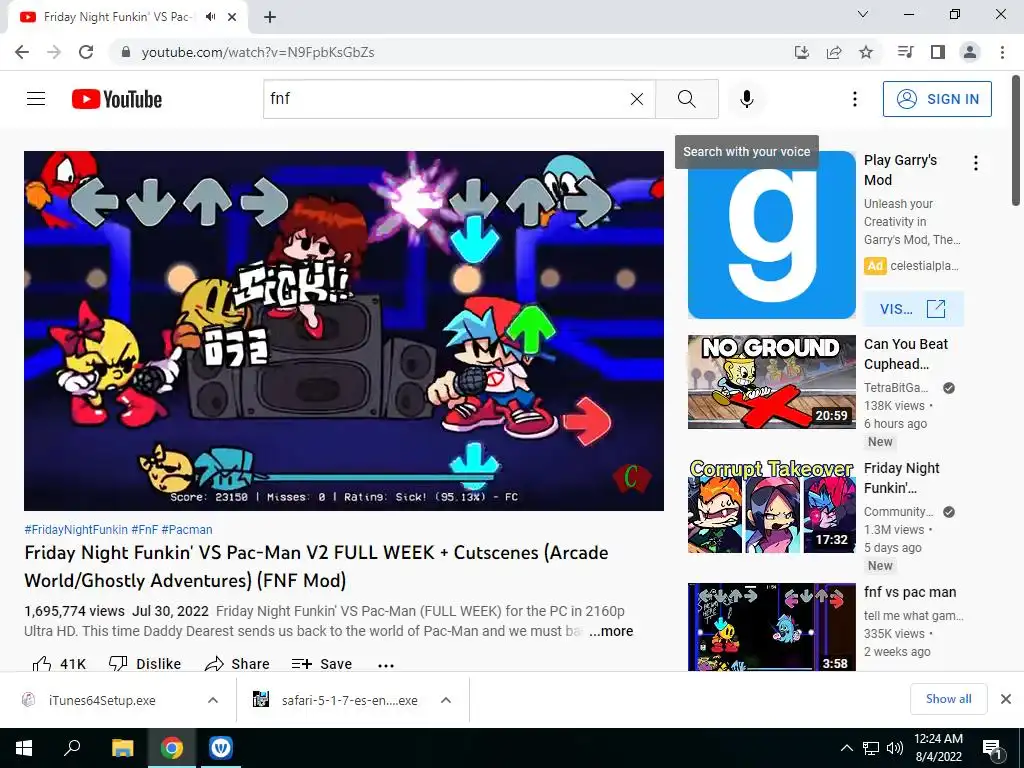
Task: Expand safari download options chevron
Action: click(446, 700)
